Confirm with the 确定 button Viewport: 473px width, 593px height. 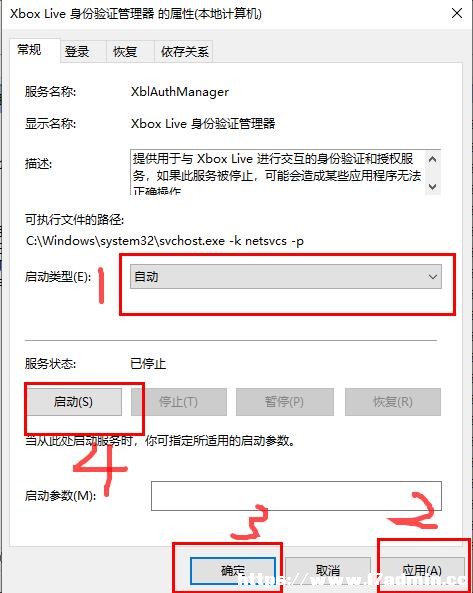pos(233,570)
